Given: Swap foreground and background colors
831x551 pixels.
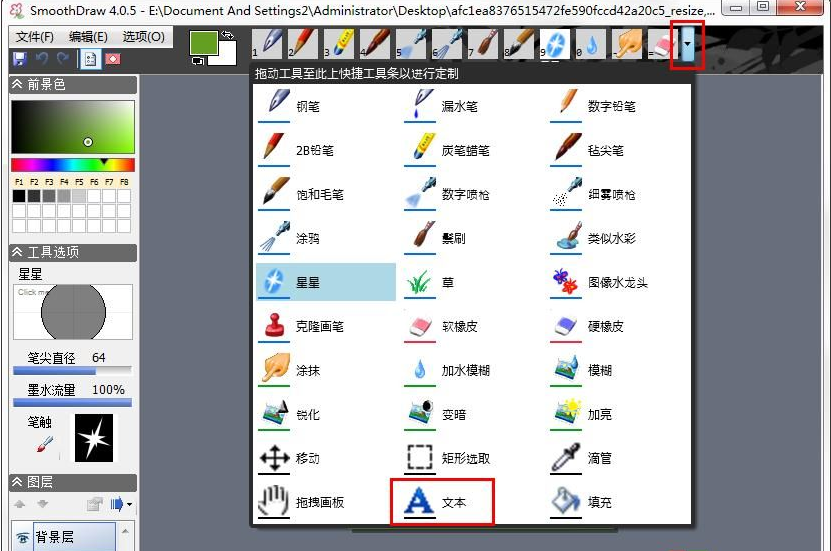Looking at the screenshot, I should point(226,35).
